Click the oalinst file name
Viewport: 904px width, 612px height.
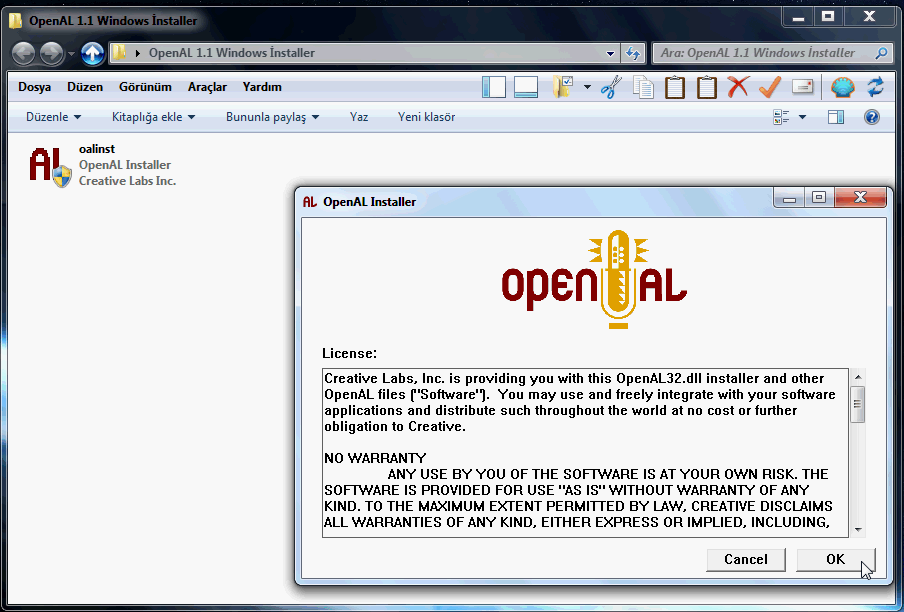pyautogui.click(x=97, y=149)
